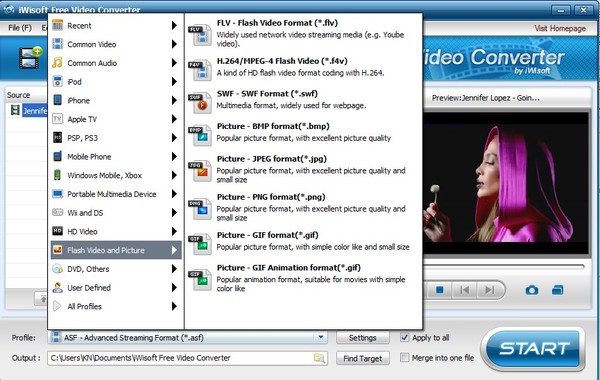Image resolution: width=600 pixels, height=380 pixels.
Task: Choose SWF - SWF Format profile
Action: 303,100
